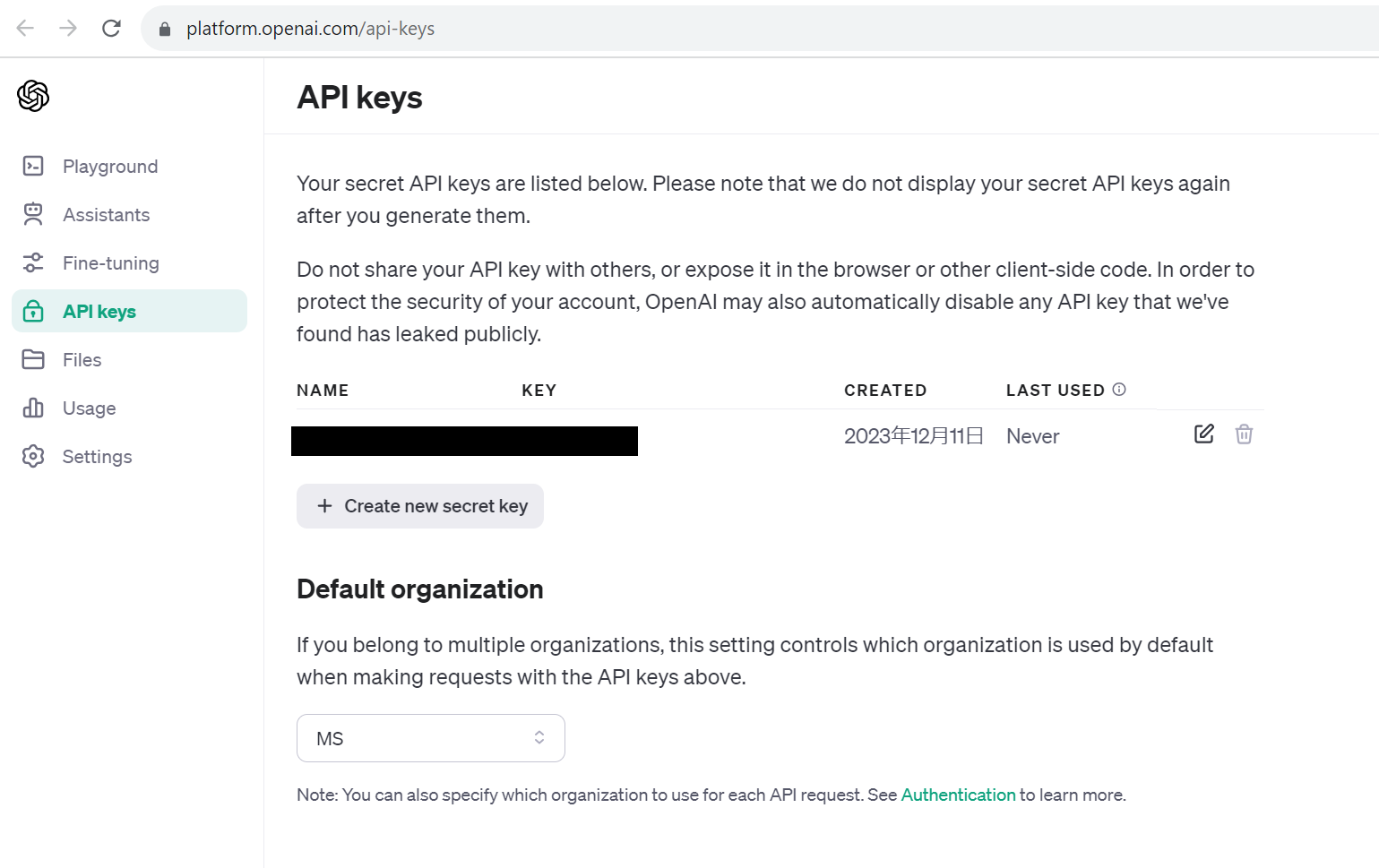Select API keys in the sidebar

(x=129, y=311)
